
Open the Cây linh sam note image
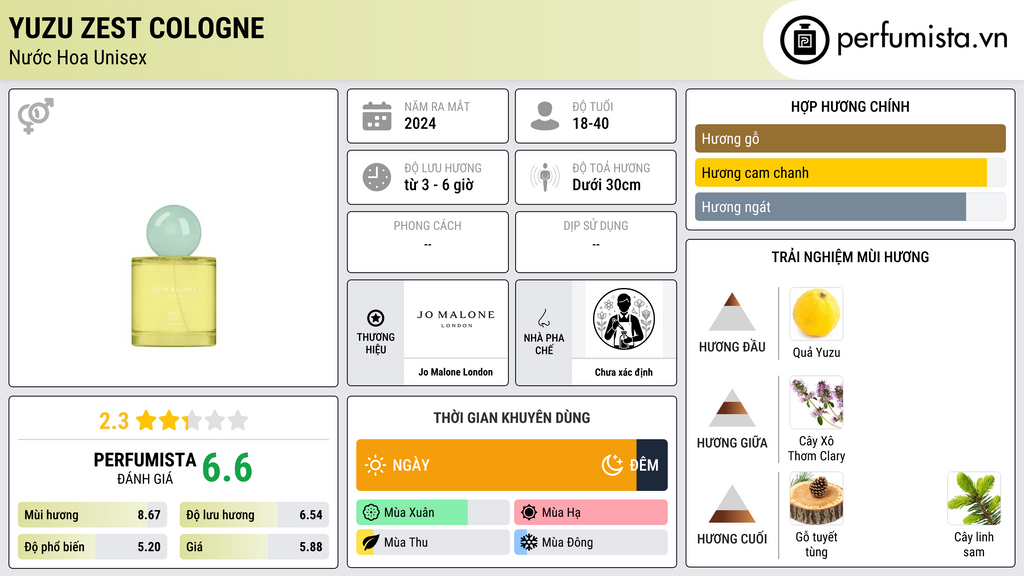pos(974,499)
